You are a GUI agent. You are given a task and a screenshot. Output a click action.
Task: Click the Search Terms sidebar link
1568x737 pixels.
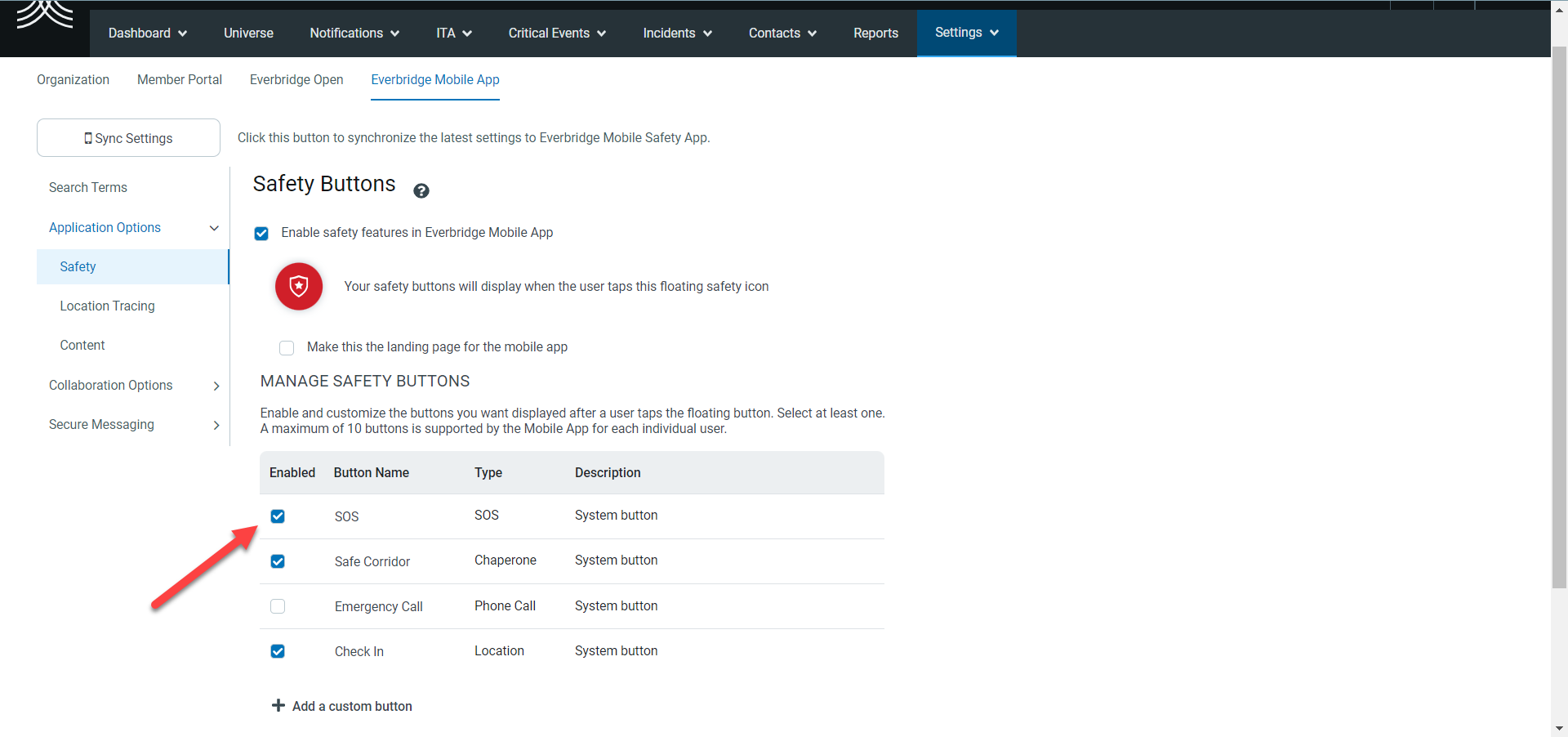click(x=88, y=188)
